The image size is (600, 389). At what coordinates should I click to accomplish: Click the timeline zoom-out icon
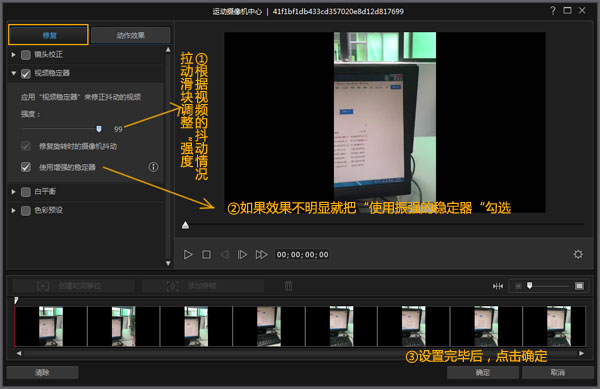click(x=518, y=286)
